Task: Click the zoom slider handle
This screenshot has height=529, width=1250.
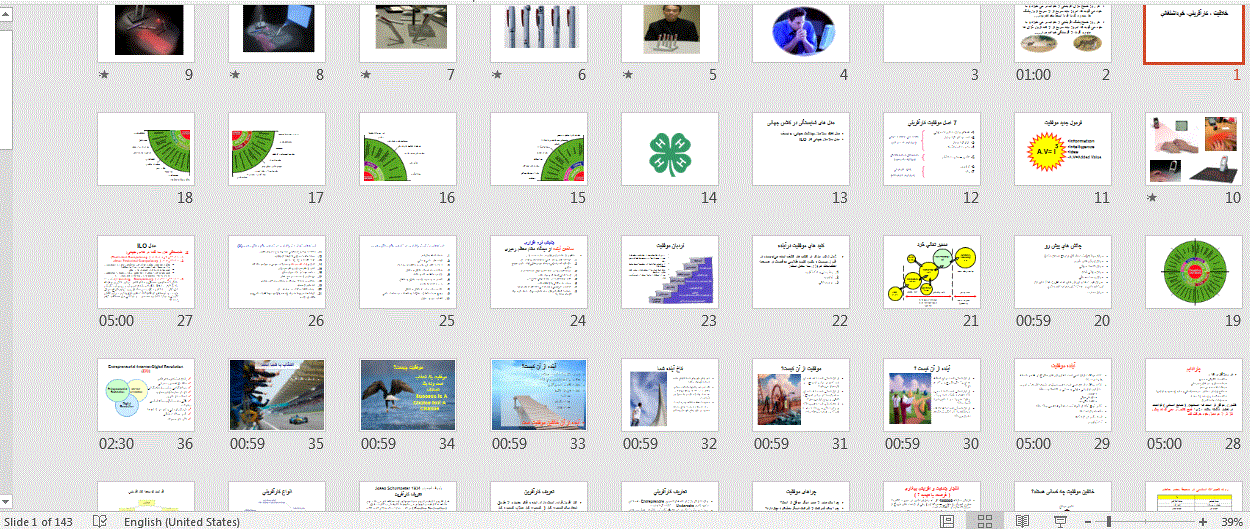Action: click(x=1108, y=522)
